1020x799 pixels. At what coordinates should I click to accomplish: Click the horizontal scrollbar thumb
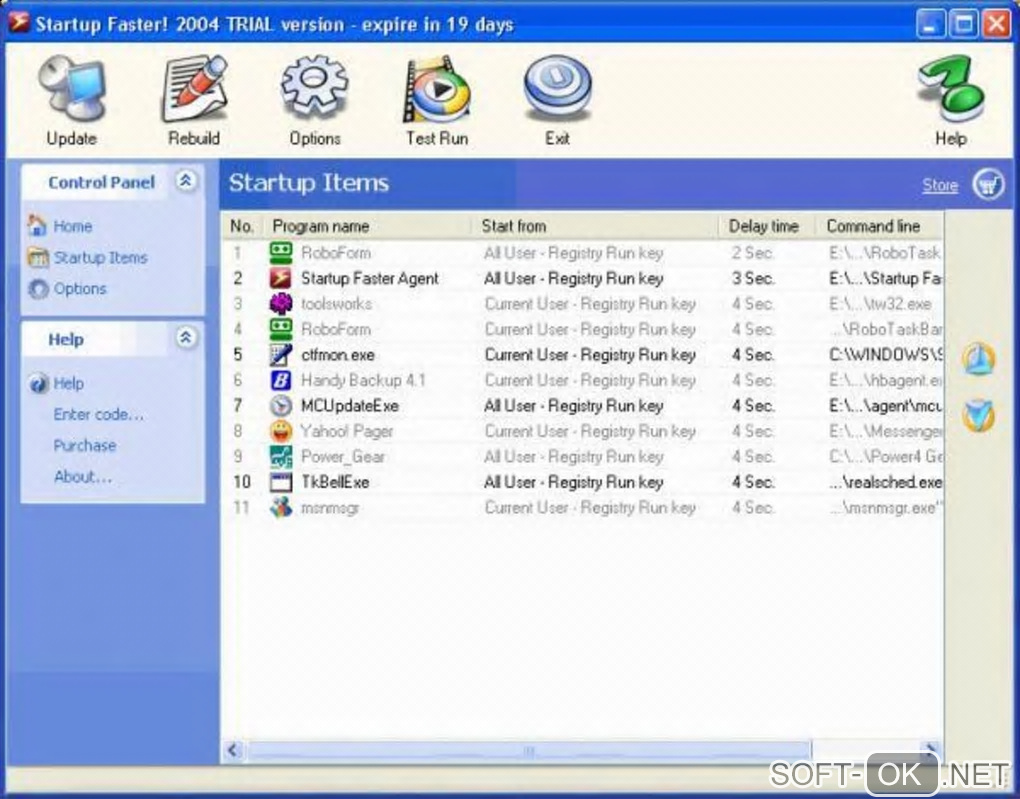pos(529,750)
